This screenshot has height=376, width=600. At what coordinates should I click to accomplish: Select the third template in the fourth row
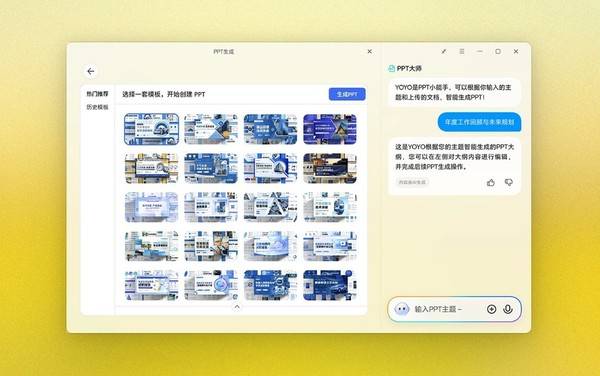(x=270, y=246)
